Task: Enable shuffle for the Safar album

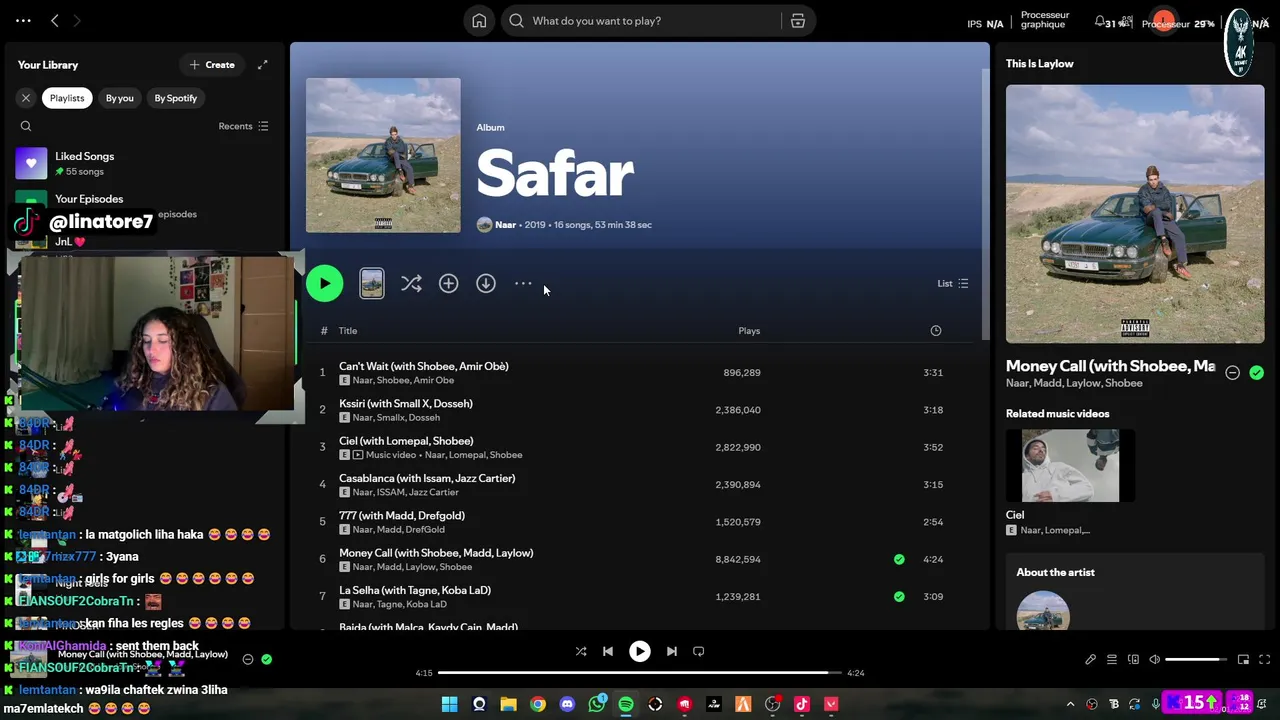Action: (411, 284)
